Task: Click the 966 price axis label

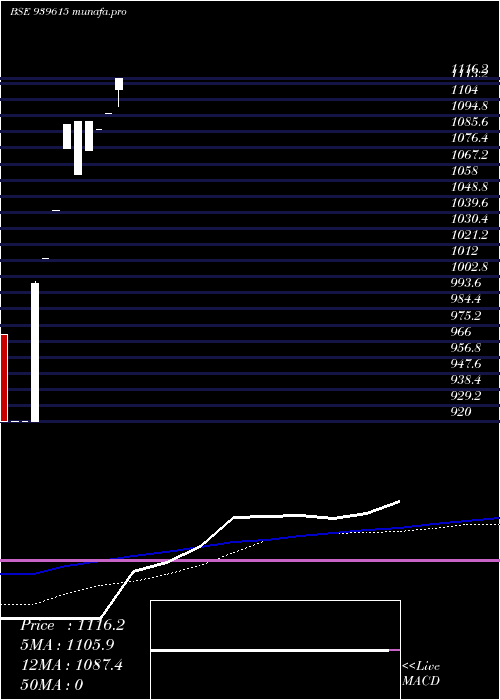Action: point(461,332)
